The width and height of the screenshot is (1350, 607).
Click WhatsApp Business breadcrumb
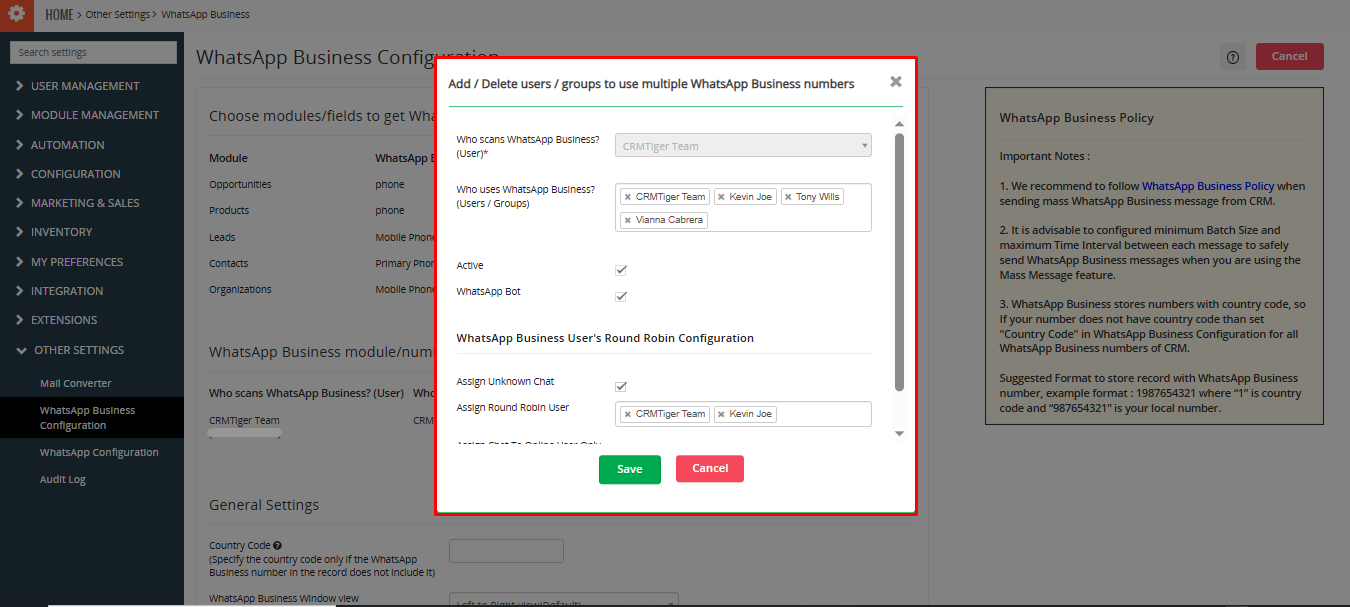205,15
